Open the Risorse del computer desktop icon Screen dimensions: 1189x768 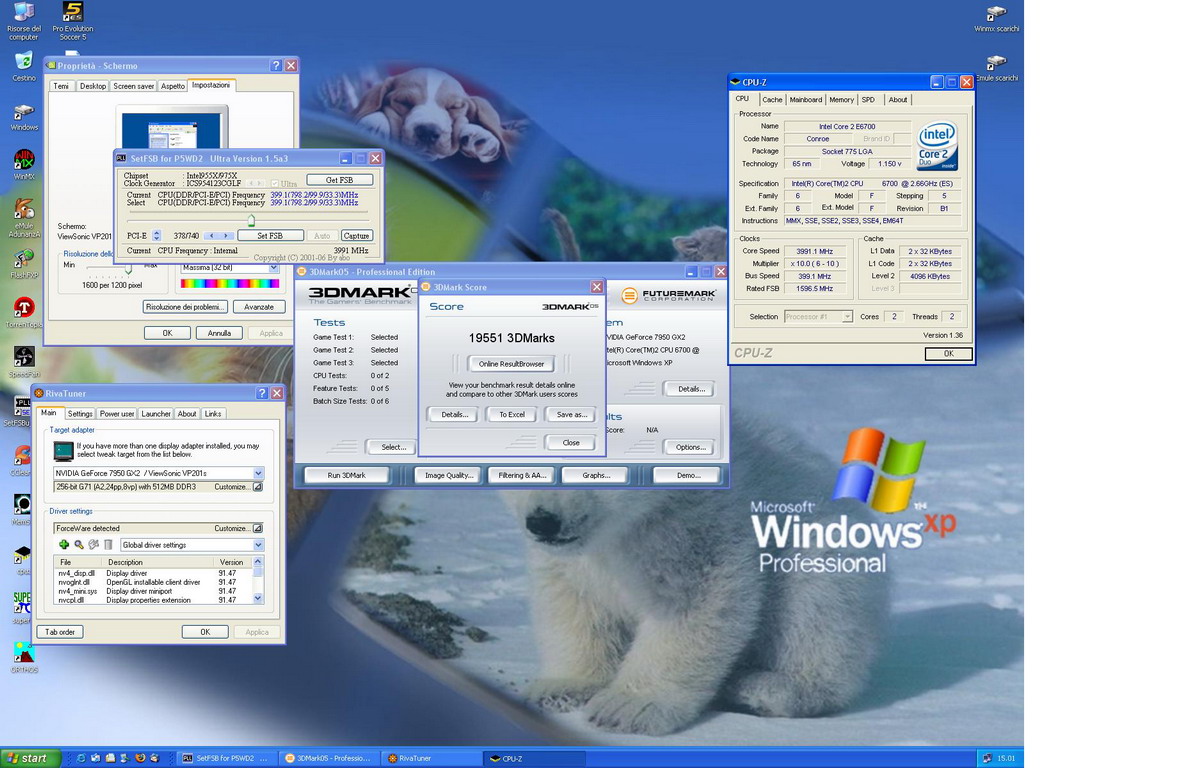click(x=24, y=20)
